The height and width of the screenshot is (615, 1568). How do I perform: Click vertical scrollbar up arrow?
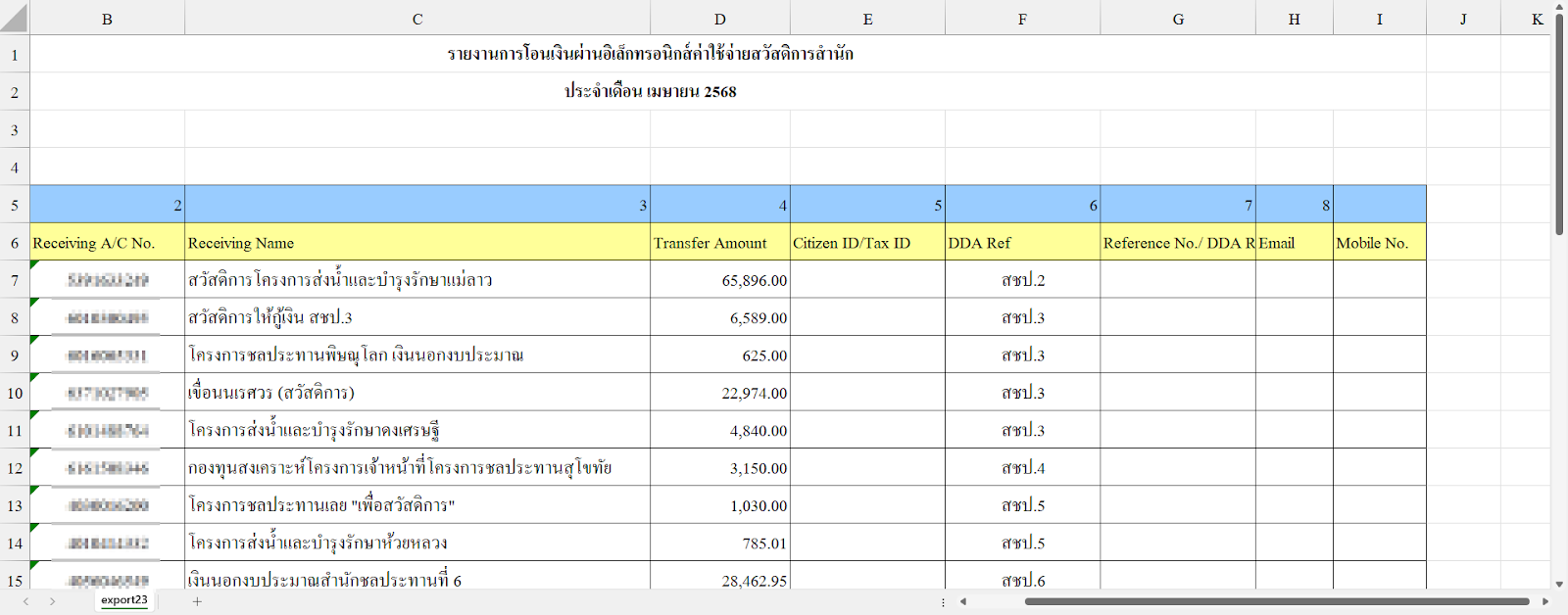1558,7
